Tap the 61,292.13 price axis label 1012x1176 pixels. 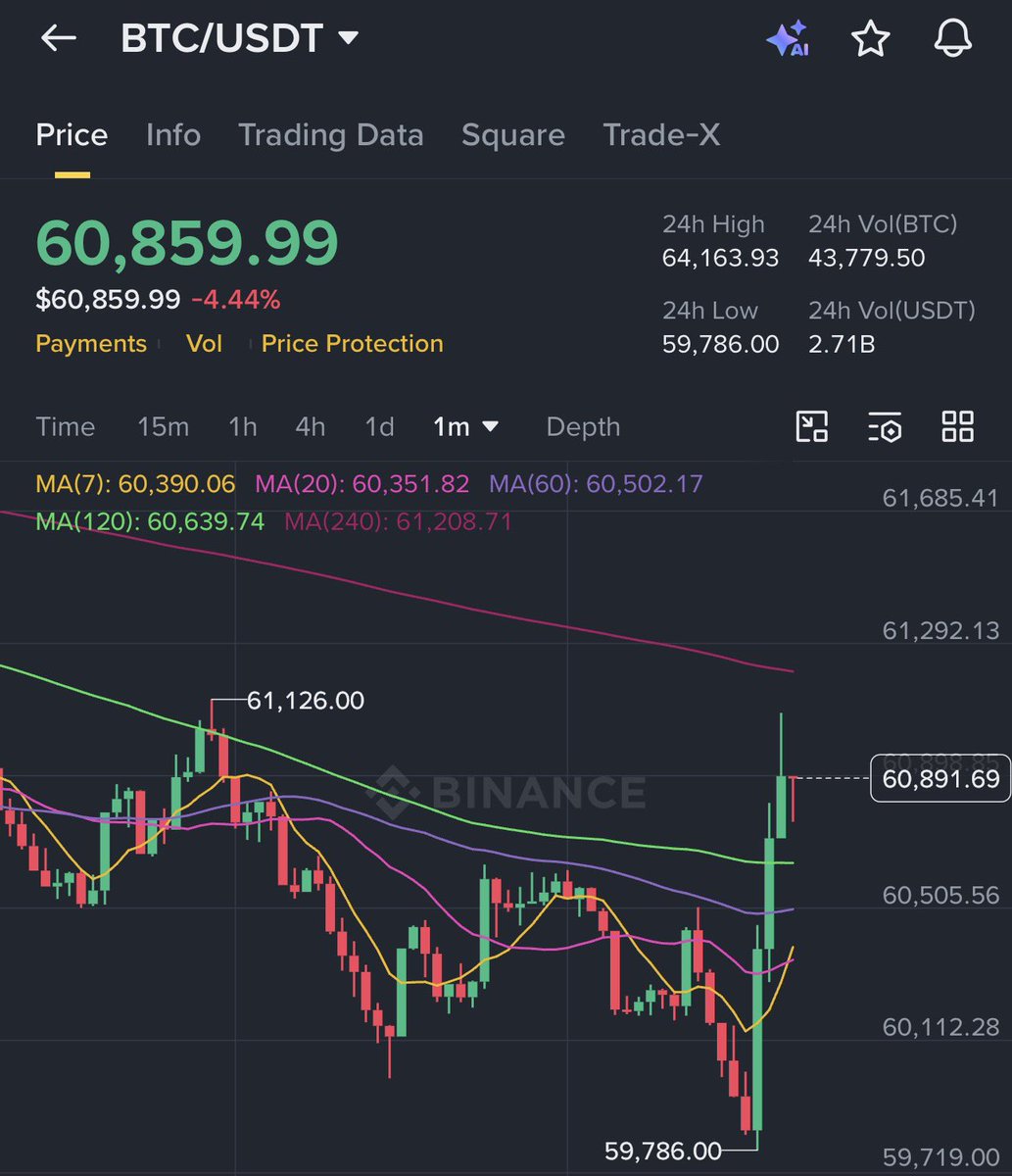click(x=940, y=630)
